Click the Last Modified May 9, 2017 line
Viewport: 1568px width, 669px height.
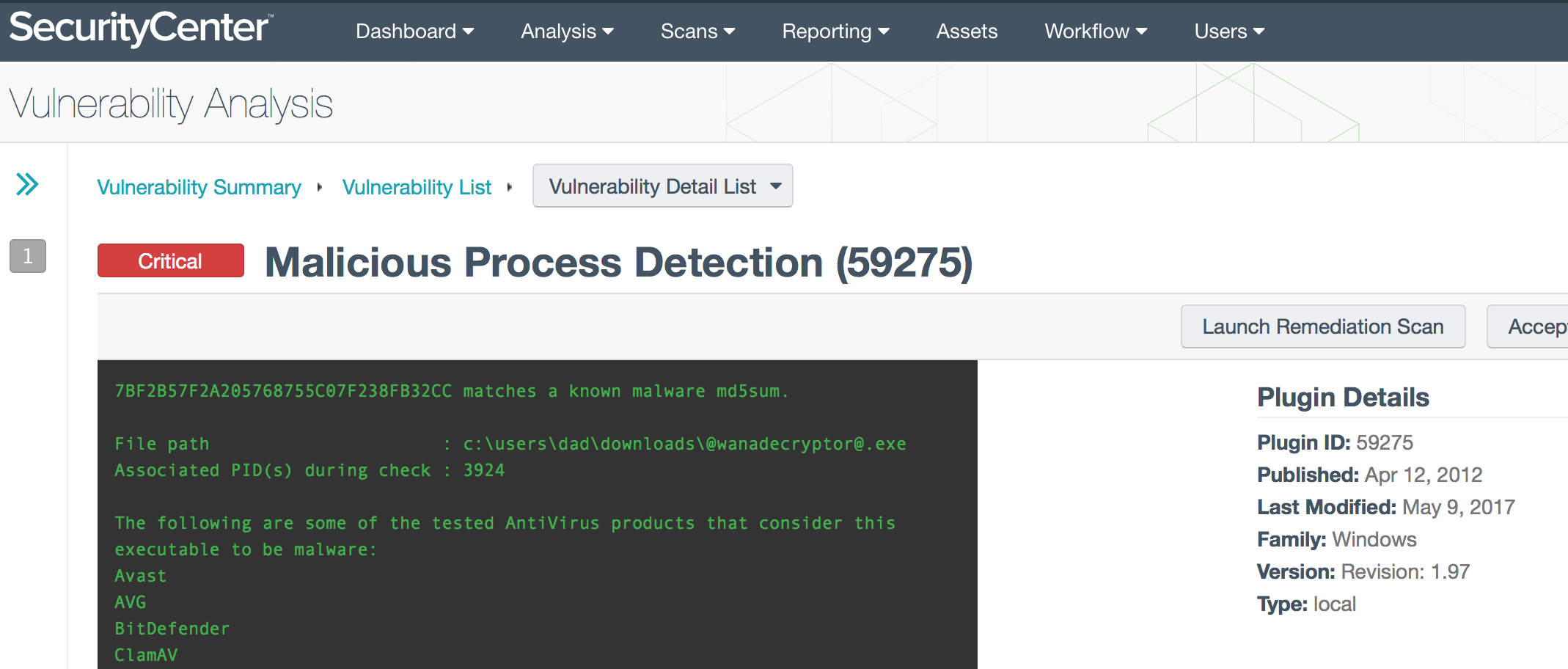tap(1386, 507)
